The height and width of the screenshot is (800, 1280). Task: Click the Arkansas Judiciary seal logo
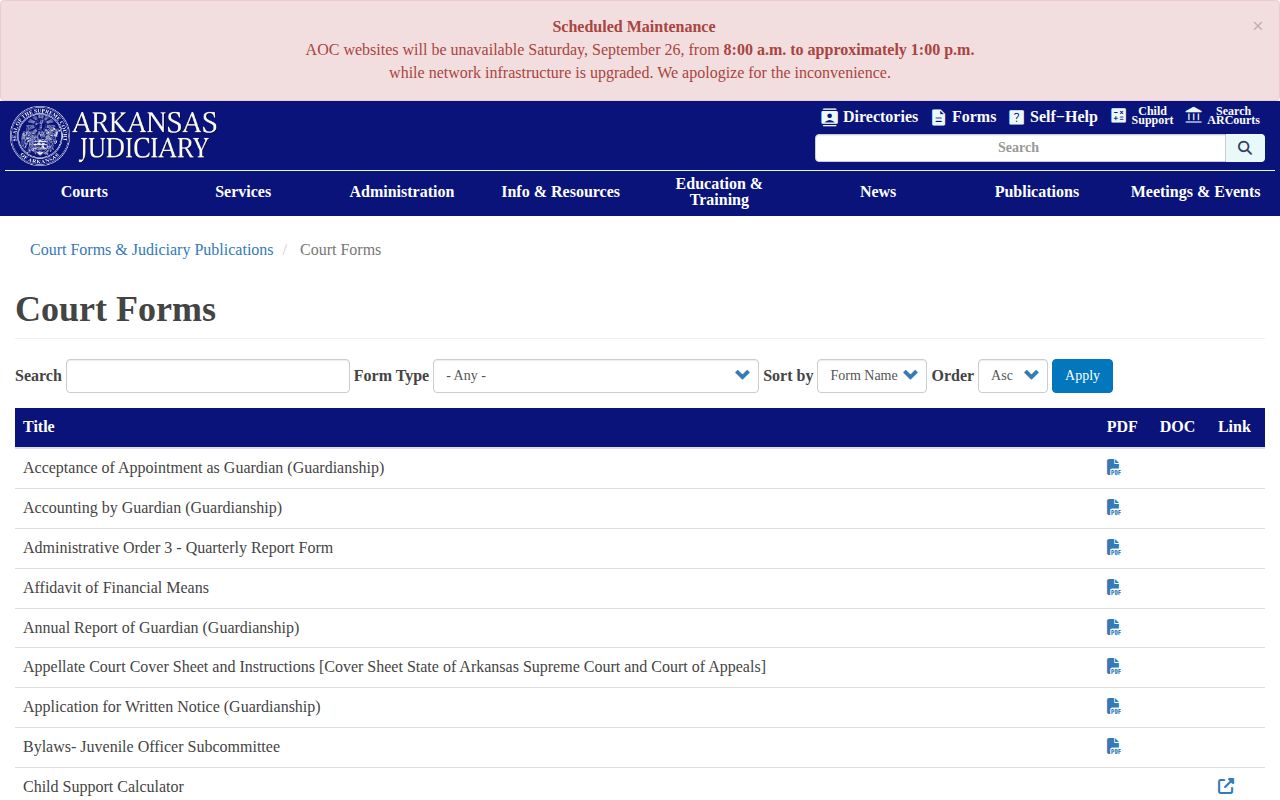point(40,136)
